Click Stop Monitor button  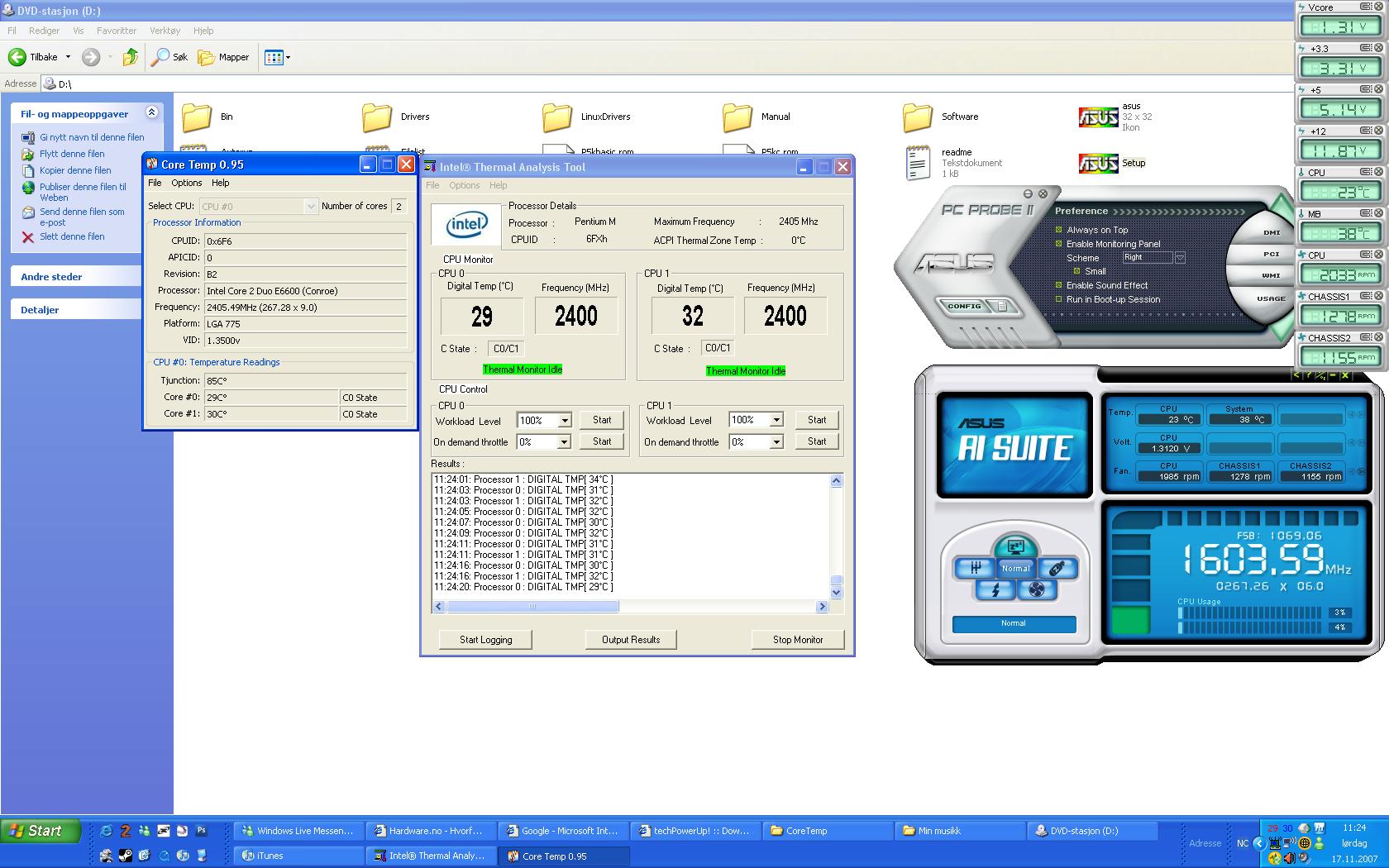coord(798,640)
